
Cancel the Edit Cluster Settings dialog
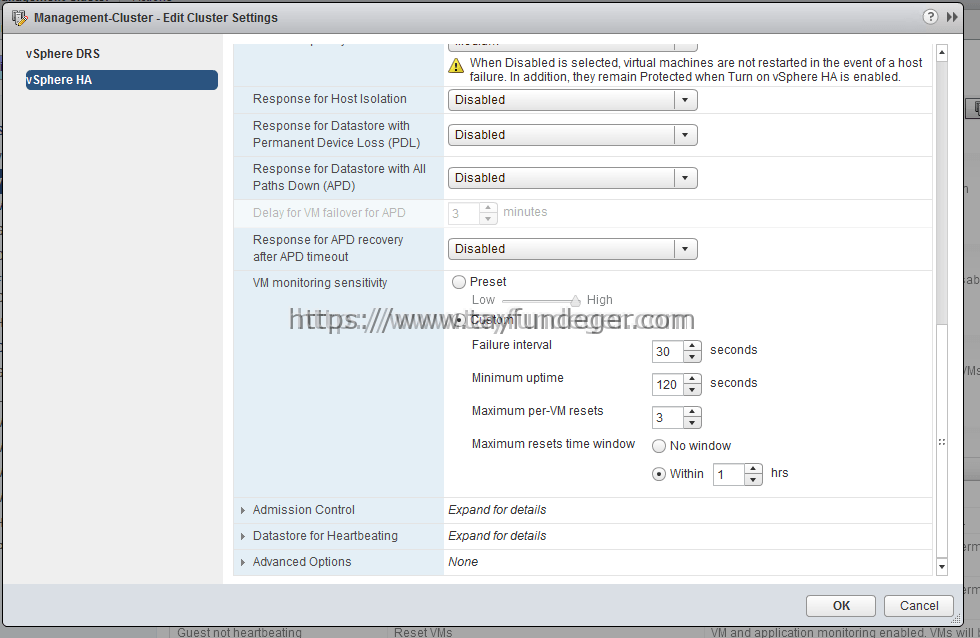point(919,606)
